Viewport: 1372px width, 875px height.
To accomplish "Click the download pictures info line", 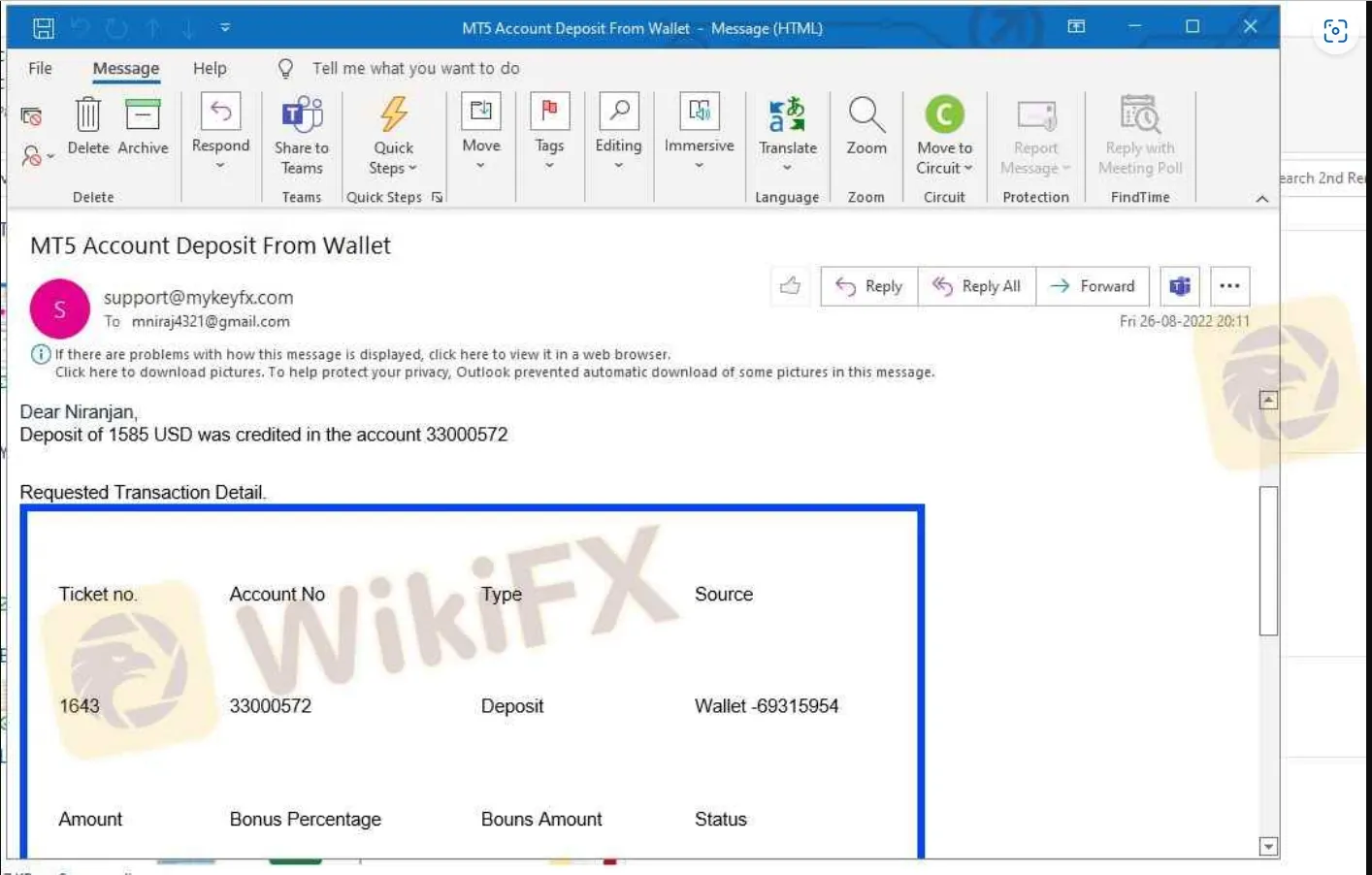I will coord(495,373).
